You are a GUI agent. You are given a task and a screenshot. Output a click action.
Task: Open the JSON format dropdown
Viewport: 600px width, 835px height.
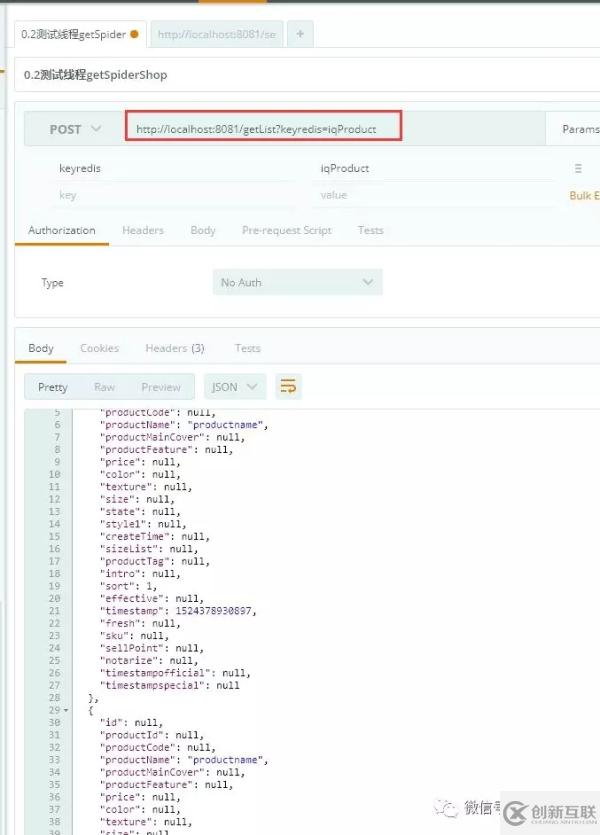pyautogui.click(x=235, y=387)
